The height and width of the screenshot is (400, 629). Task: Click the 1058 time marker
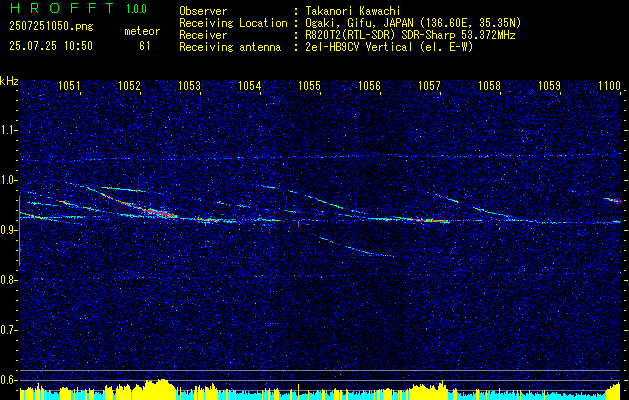tap(489, 85)
